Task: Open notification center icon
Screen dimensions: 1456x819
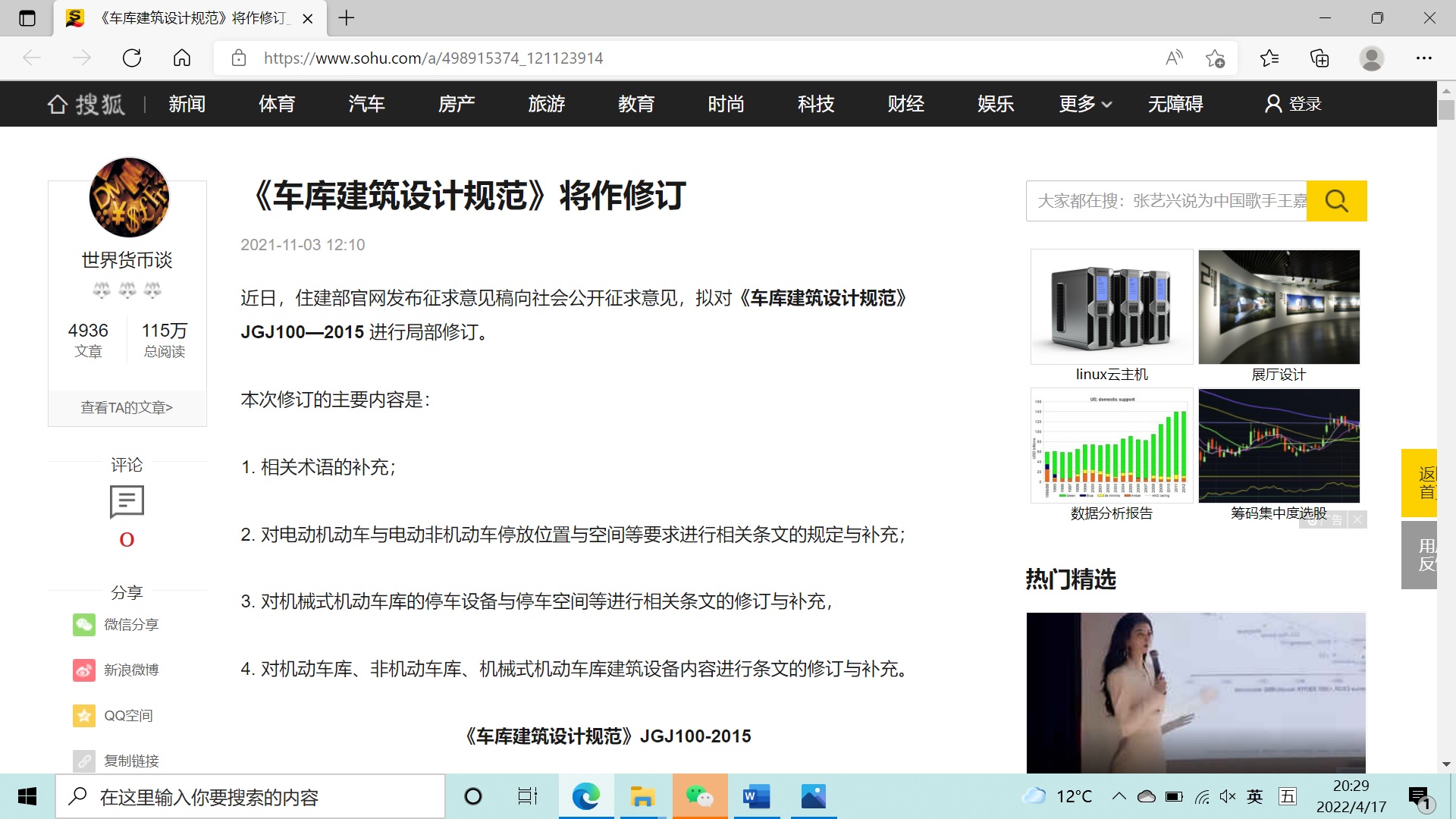Action: click(1420, 799)
